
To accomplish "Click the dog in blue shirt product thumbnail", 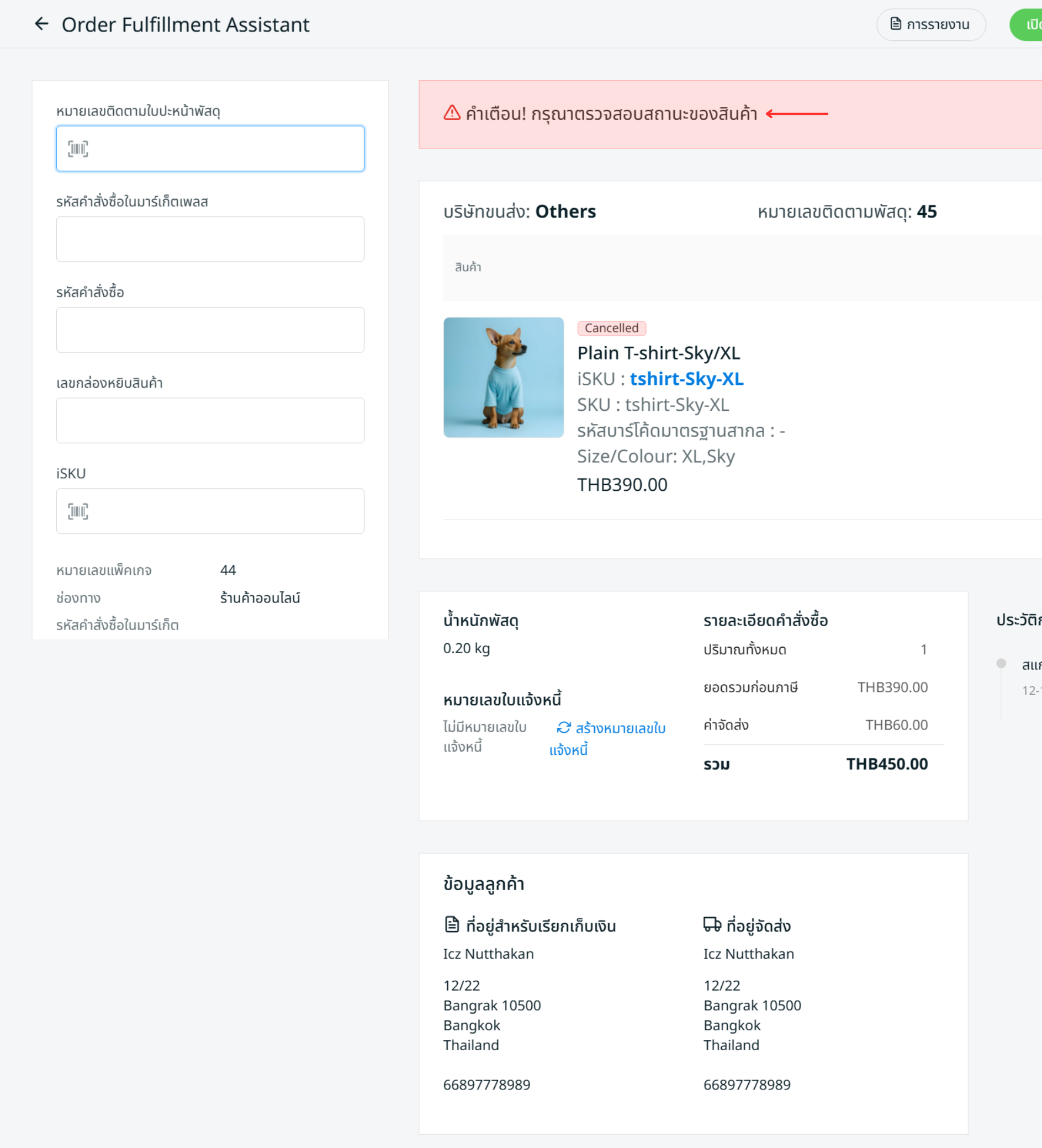I will (x=504, y=378).
